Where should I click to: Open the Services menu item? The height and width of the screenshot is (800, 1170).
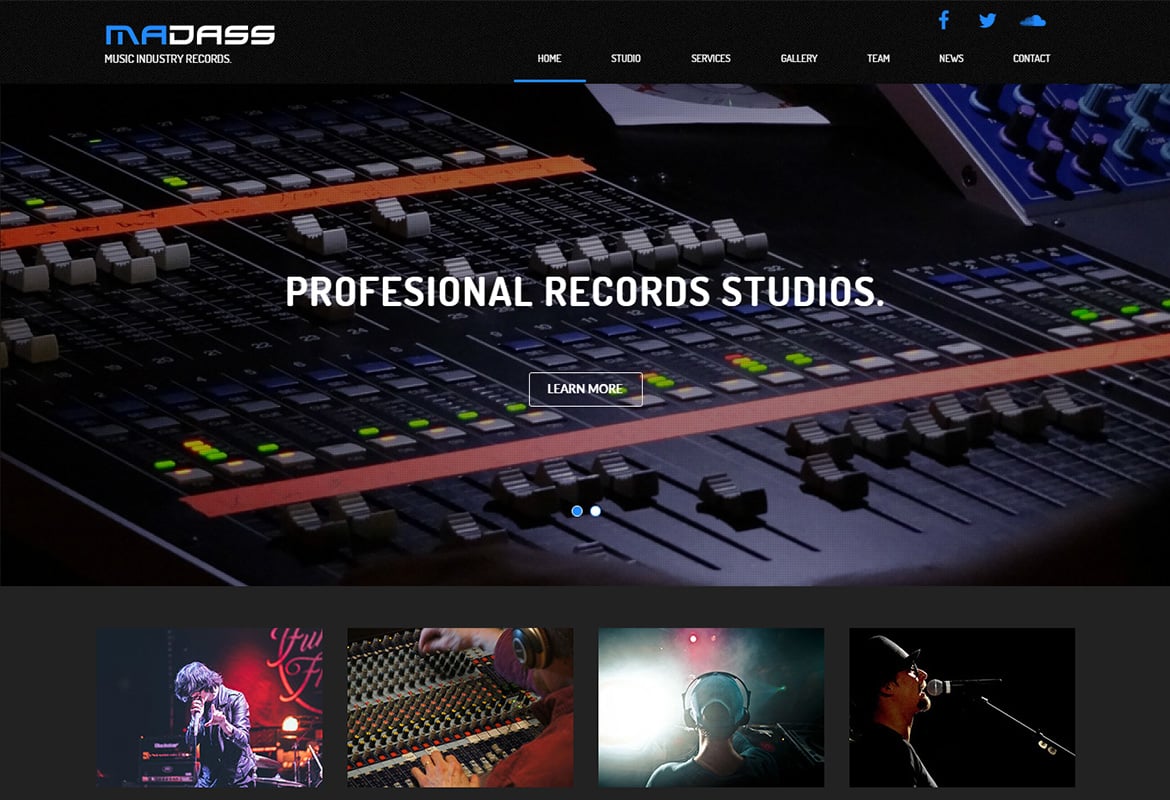(710, 58)
